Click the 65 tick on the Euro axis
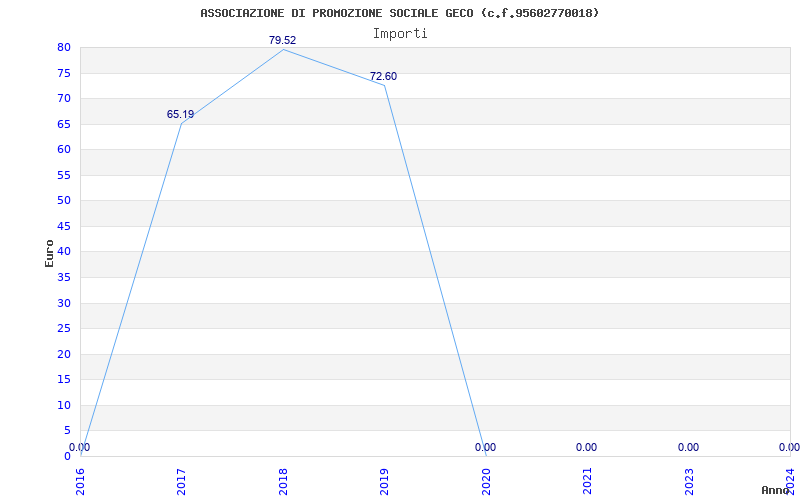This screenshot has width=800, height=500. tap(64, 124)
